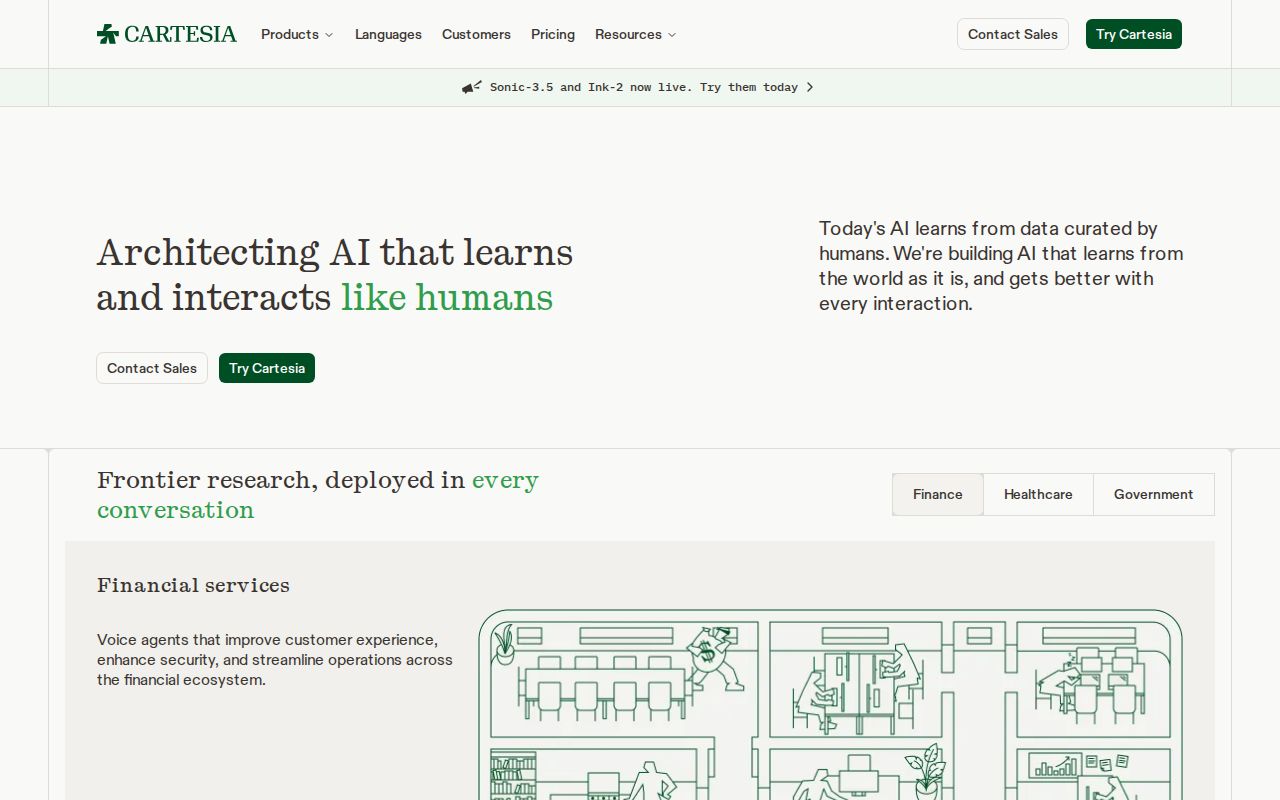Image resolution: width=1280 pixels, height=800 pixels.
Task: Switch to the Healthcare tab
Action: pos(1038,494)
